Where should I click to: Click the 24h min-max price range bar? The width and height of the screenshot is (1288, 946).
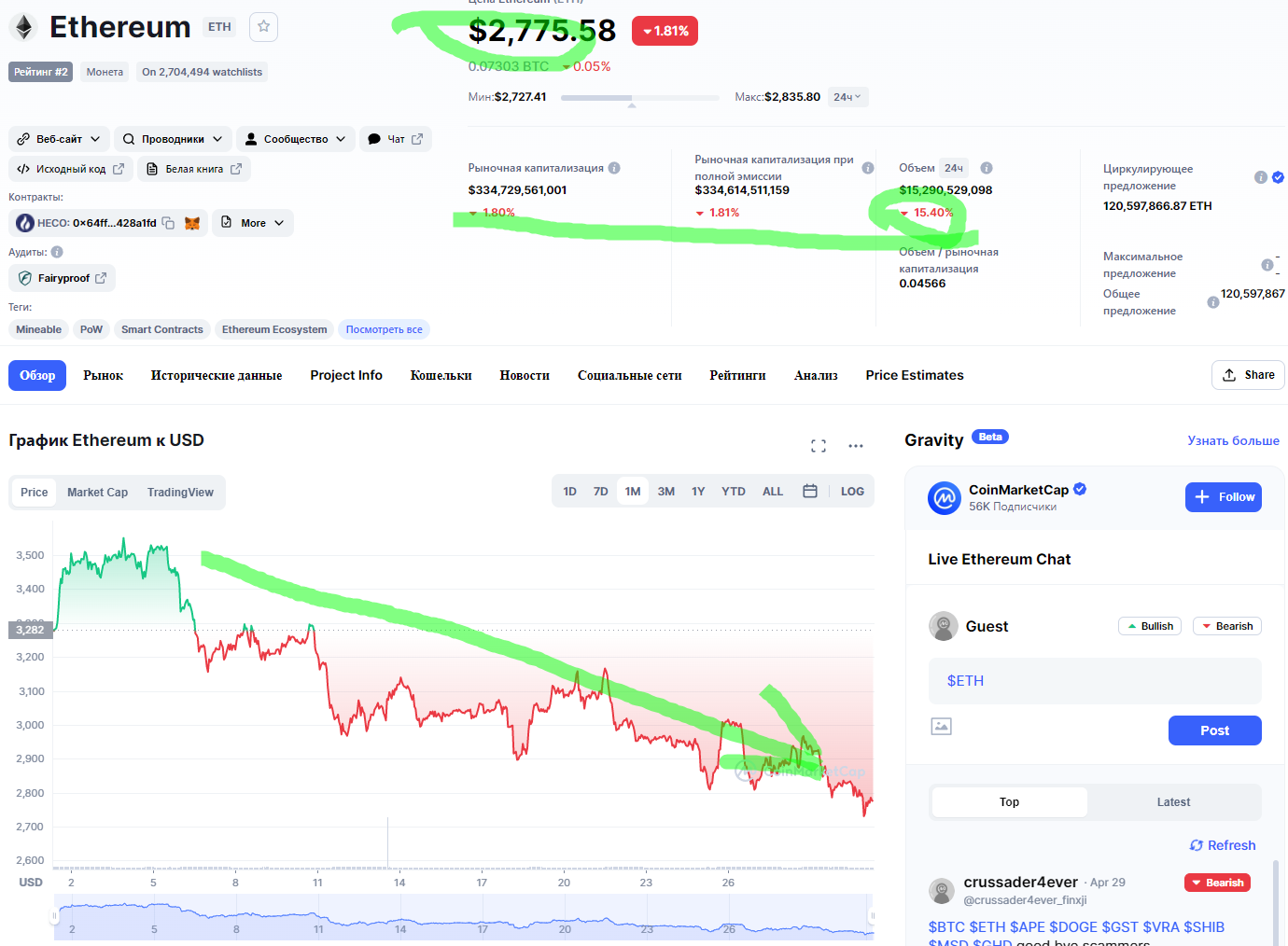click(640, 97)
